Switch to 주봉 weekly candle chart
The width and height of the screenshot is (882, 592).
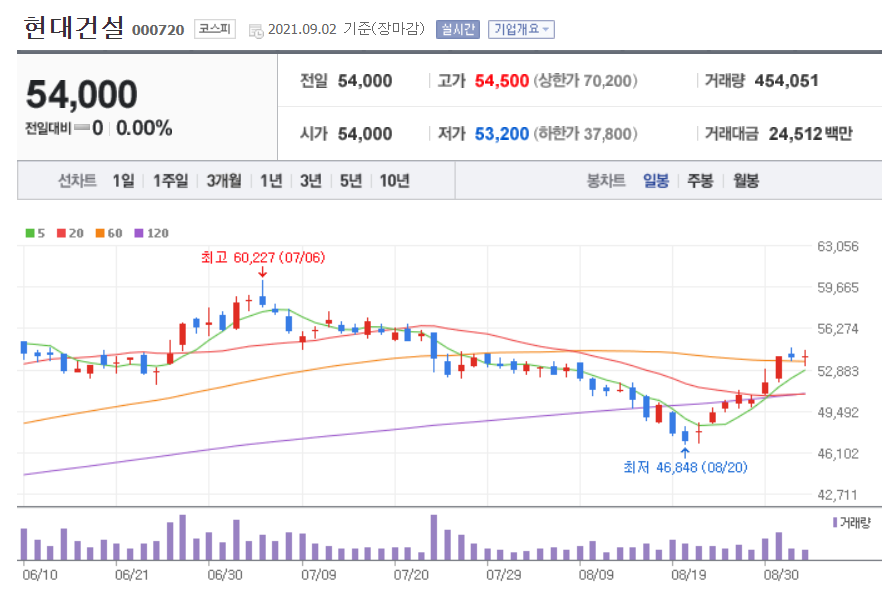tap(700, 181)
